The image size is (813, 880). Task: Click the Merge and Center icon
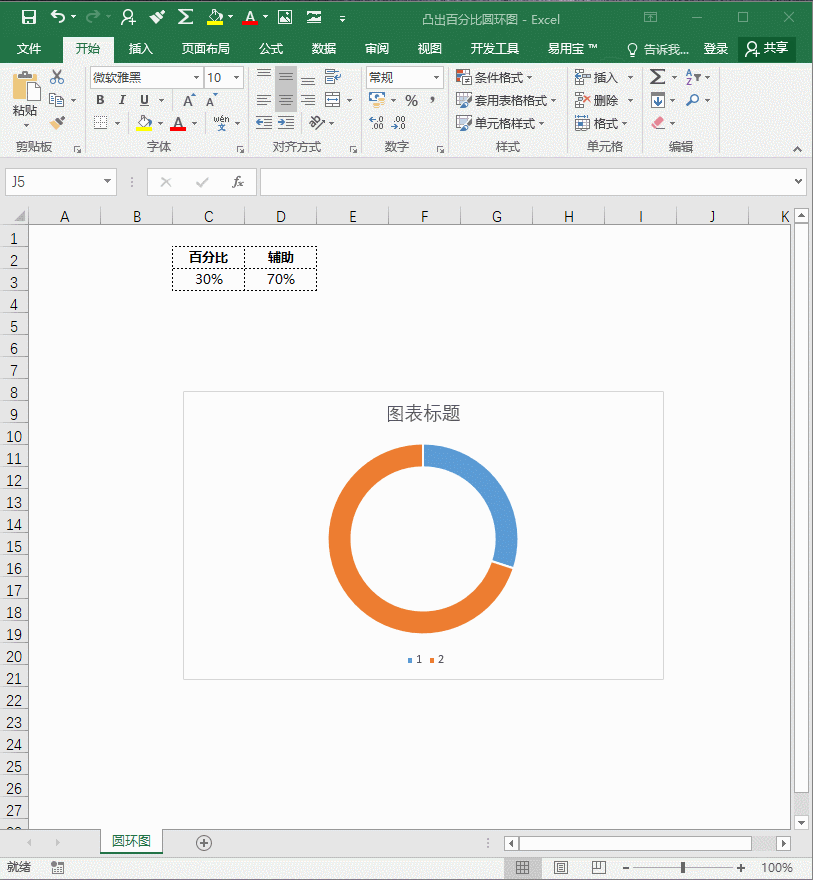point(333,100)
